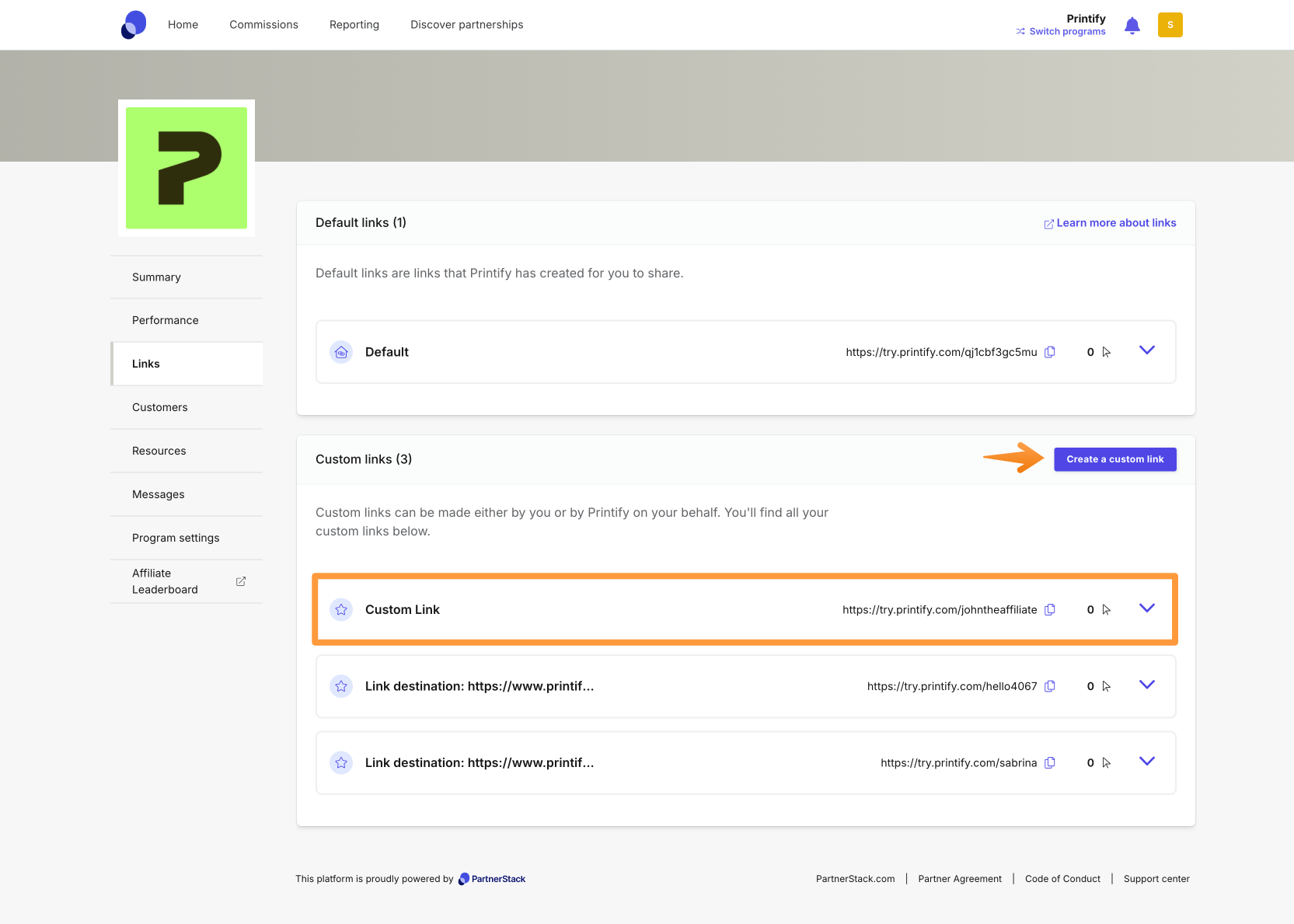Screen dimensions: 1294x924
Task: Click the external icon by Learn more about links
Action: (x=1048, y=224)
